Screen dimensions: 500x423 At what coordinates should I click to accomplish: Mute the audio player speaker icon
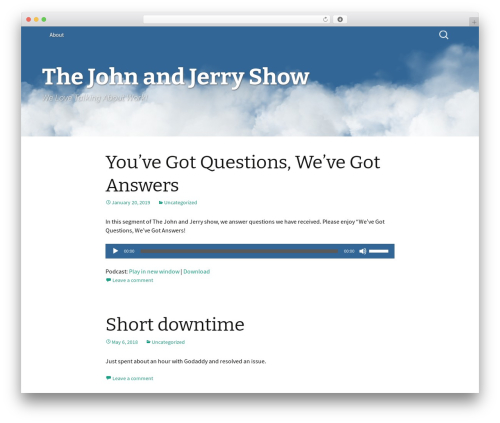363,251
